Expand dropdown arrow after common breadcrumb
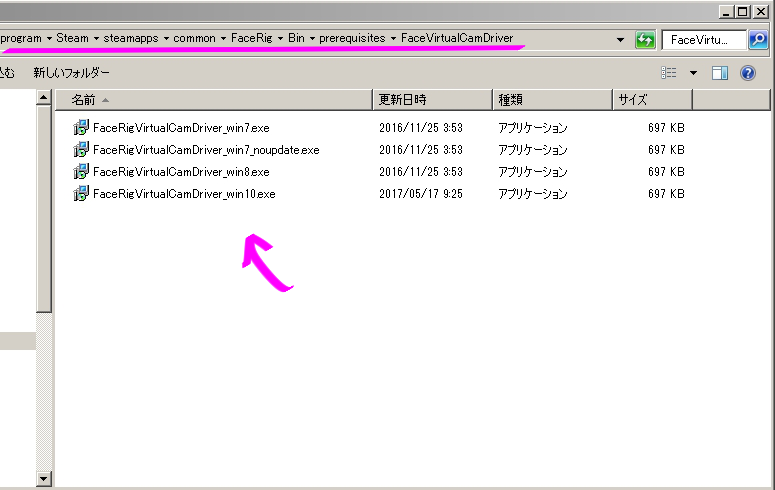The width and height of the screenshot is (775, 490). (223, 39)
